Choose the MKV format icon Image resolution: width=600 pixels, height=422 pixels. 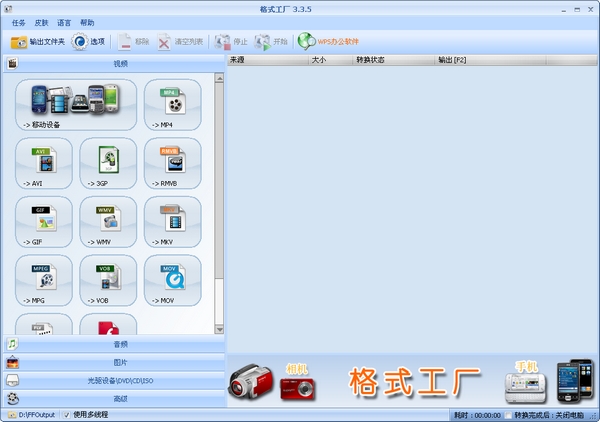(172, 220)
